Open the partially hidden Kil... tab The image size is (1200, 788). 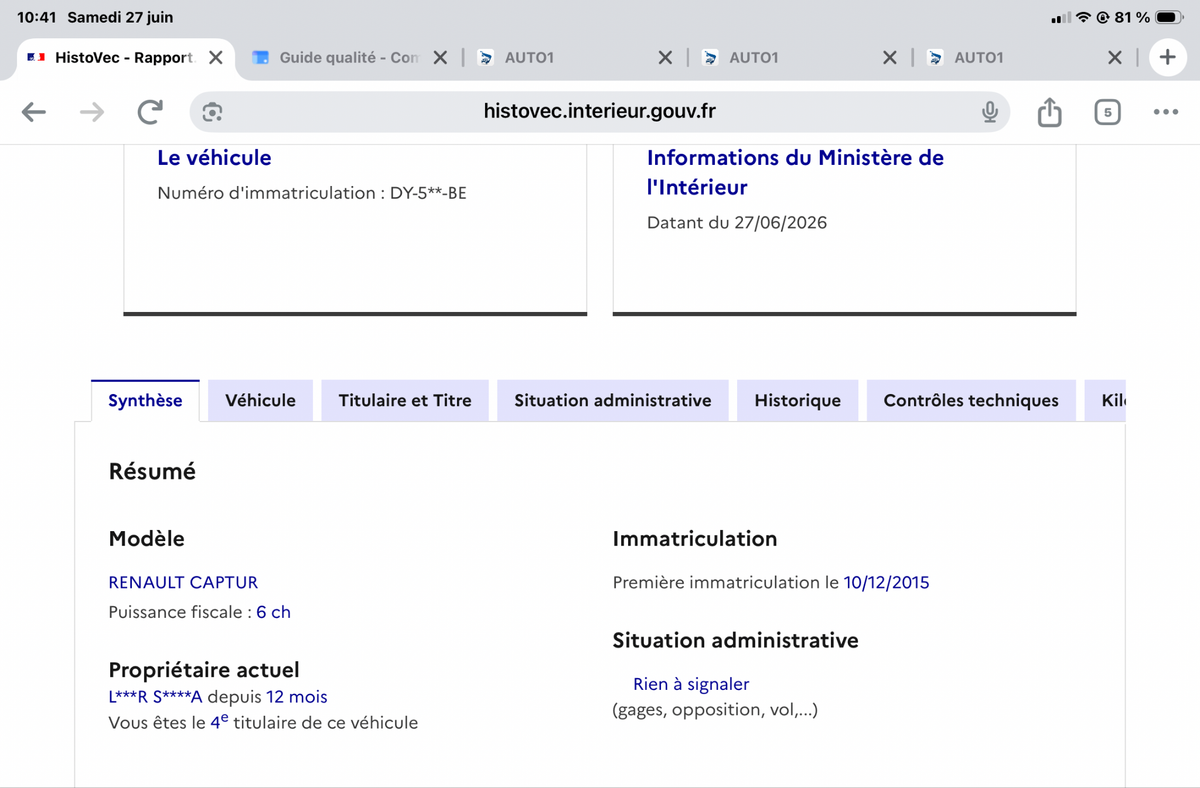click(x=1106, y=400)
